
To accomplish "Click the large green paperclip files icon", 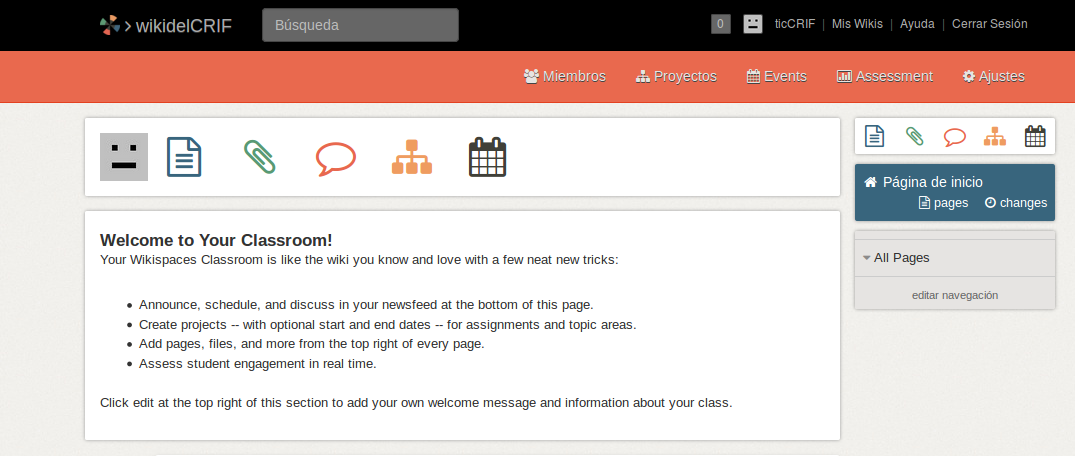I will (x=259, y=157).
